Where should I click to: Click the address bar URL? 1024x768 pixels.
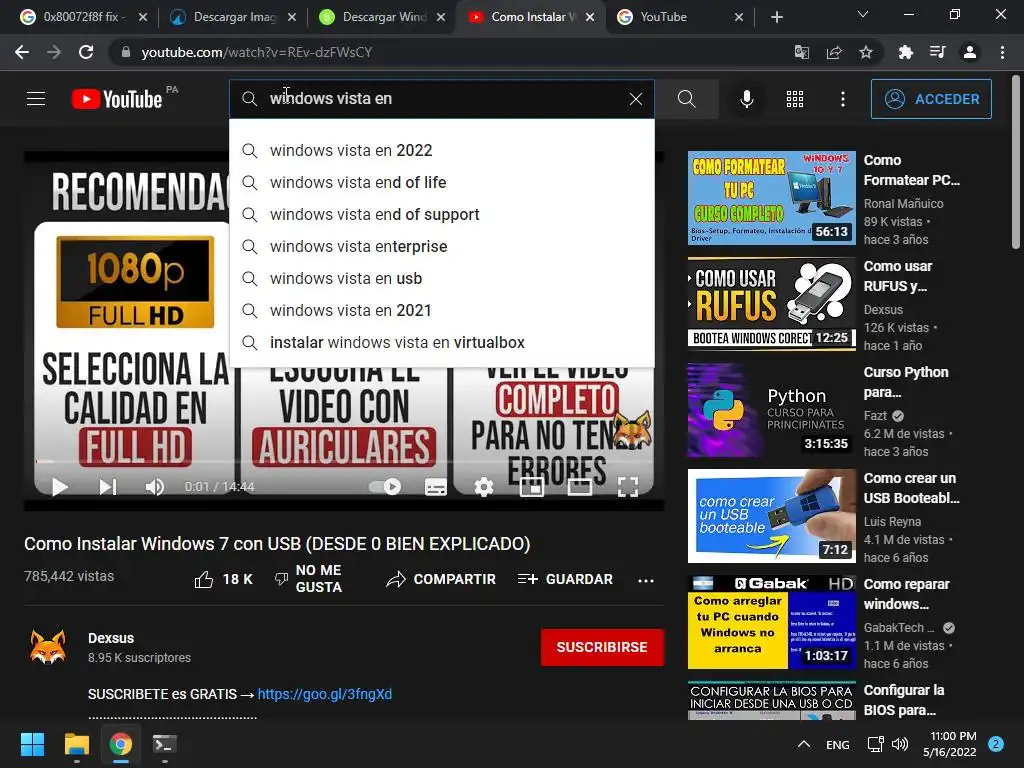[257, 52]
